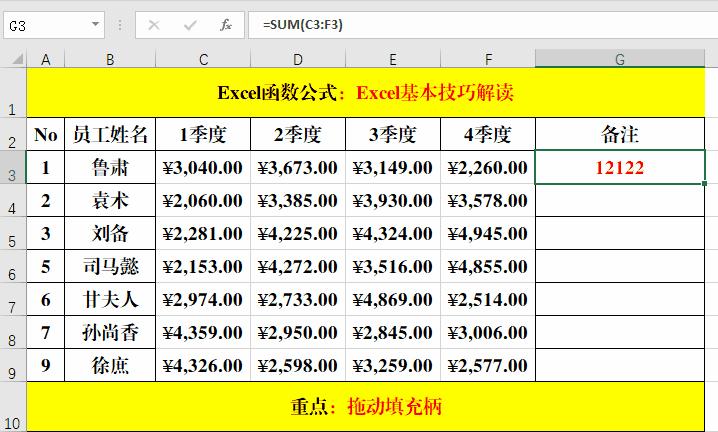This screenshot has width=718, height=432.
Task: Click the Enter checkmark formula bar icon
Action: pyautogui.click(x=190, y=25)
